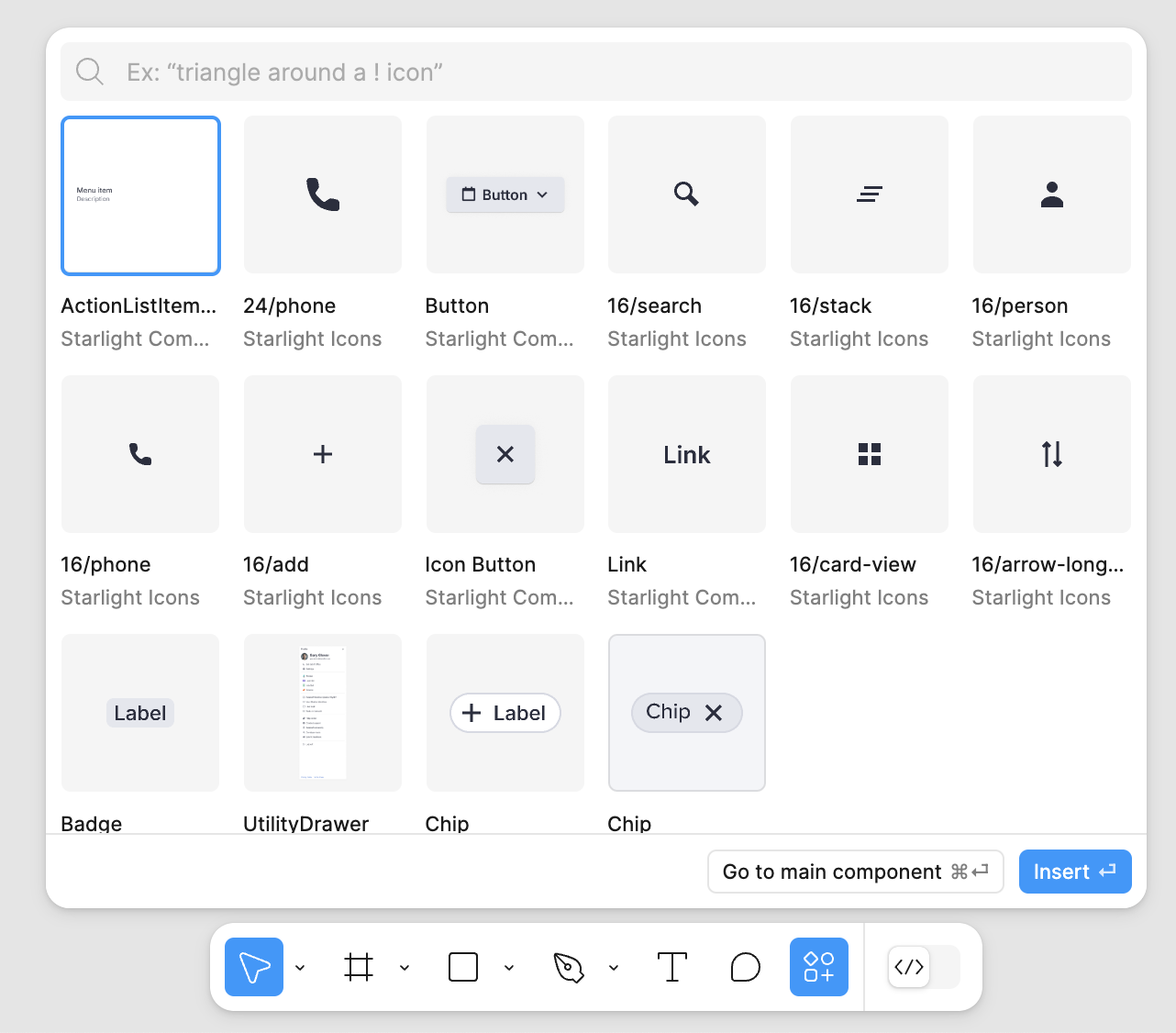Select the Button component thumbnail
The width and height of the screenshot is (1176, 1033).
pyautogui.click(x=505, y=194)
